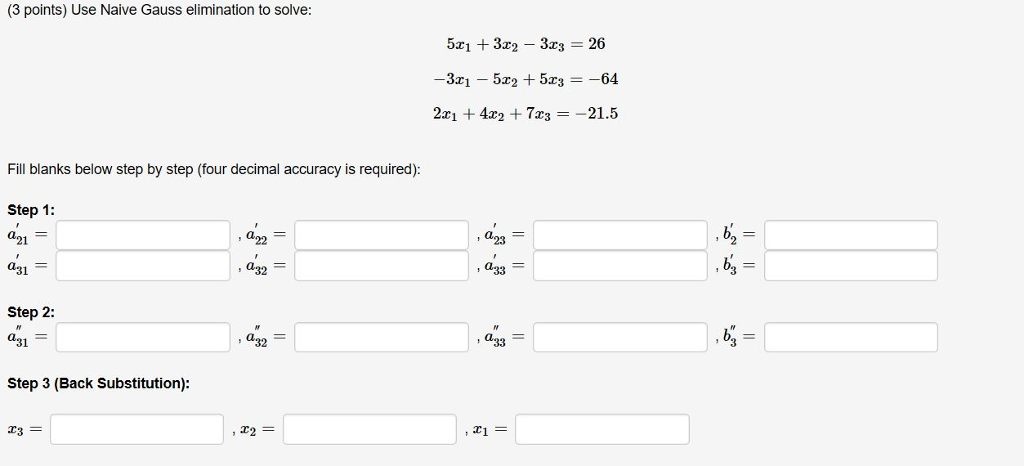Click the b'2 answer field in Step 1
The width and height of the screenshot is (1024, 466).
[x=851, y=235]
